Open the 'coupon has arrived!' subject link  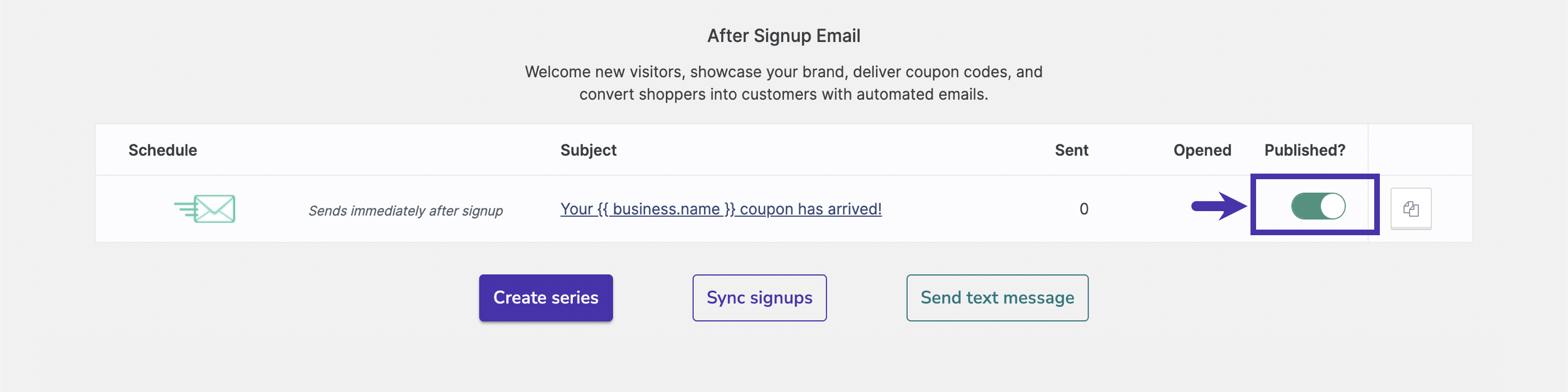pyautogui.click(x=810, y=209)
